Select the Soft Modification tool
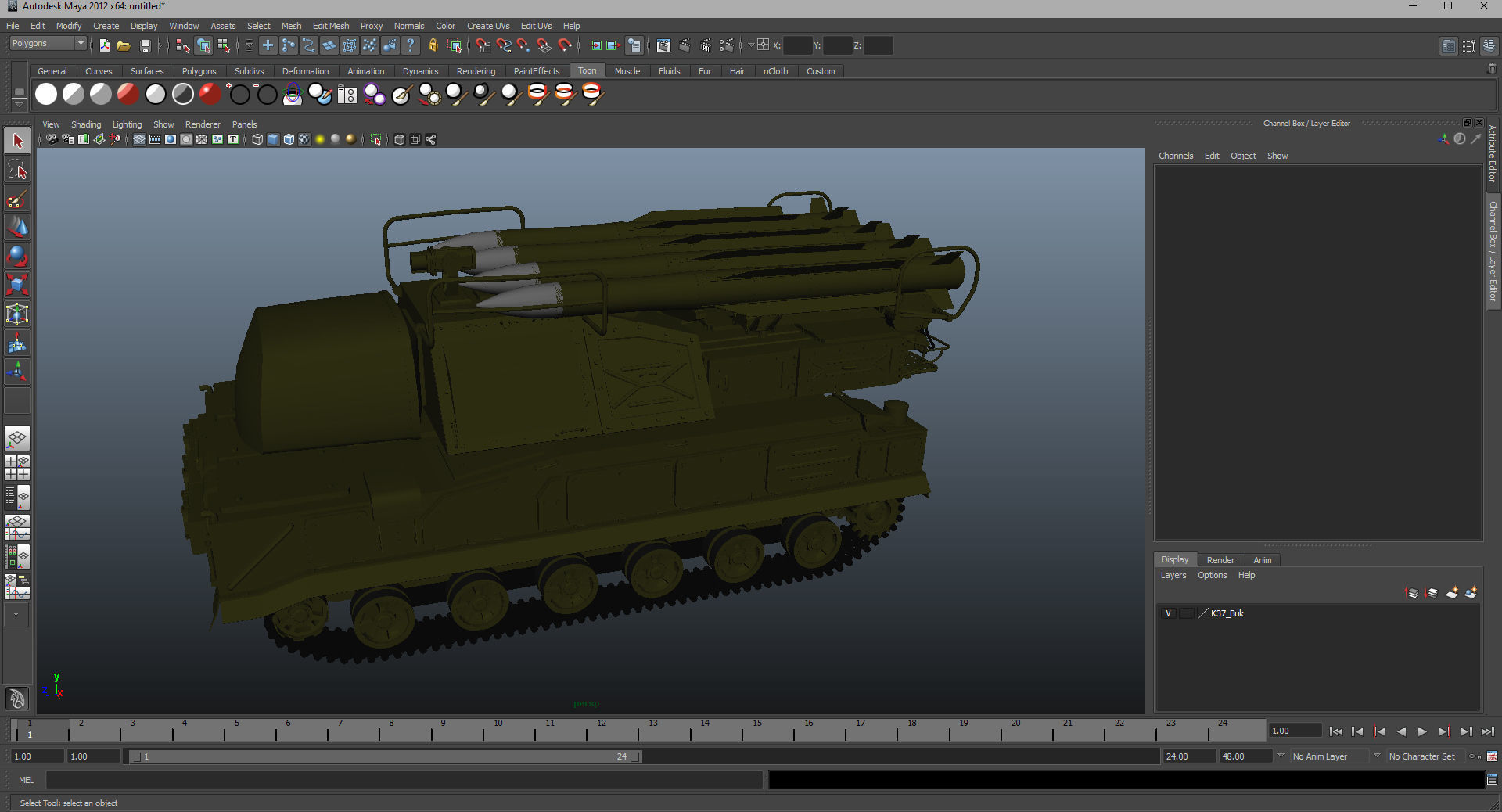1502x812 pixels. (x=17, y=343)
